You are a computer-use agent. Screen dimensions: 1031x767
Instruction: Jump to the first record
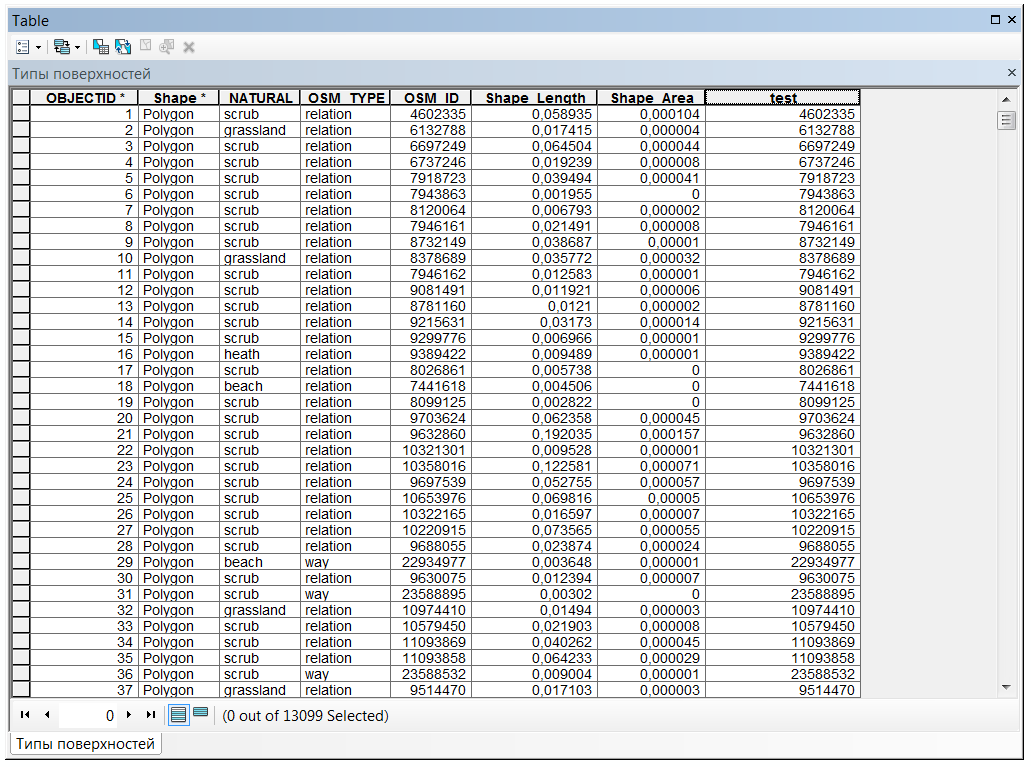[25, 715]
